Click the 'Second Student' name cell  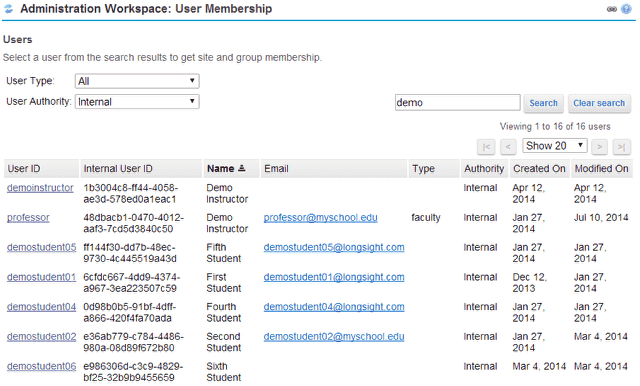tap(224, 342)
